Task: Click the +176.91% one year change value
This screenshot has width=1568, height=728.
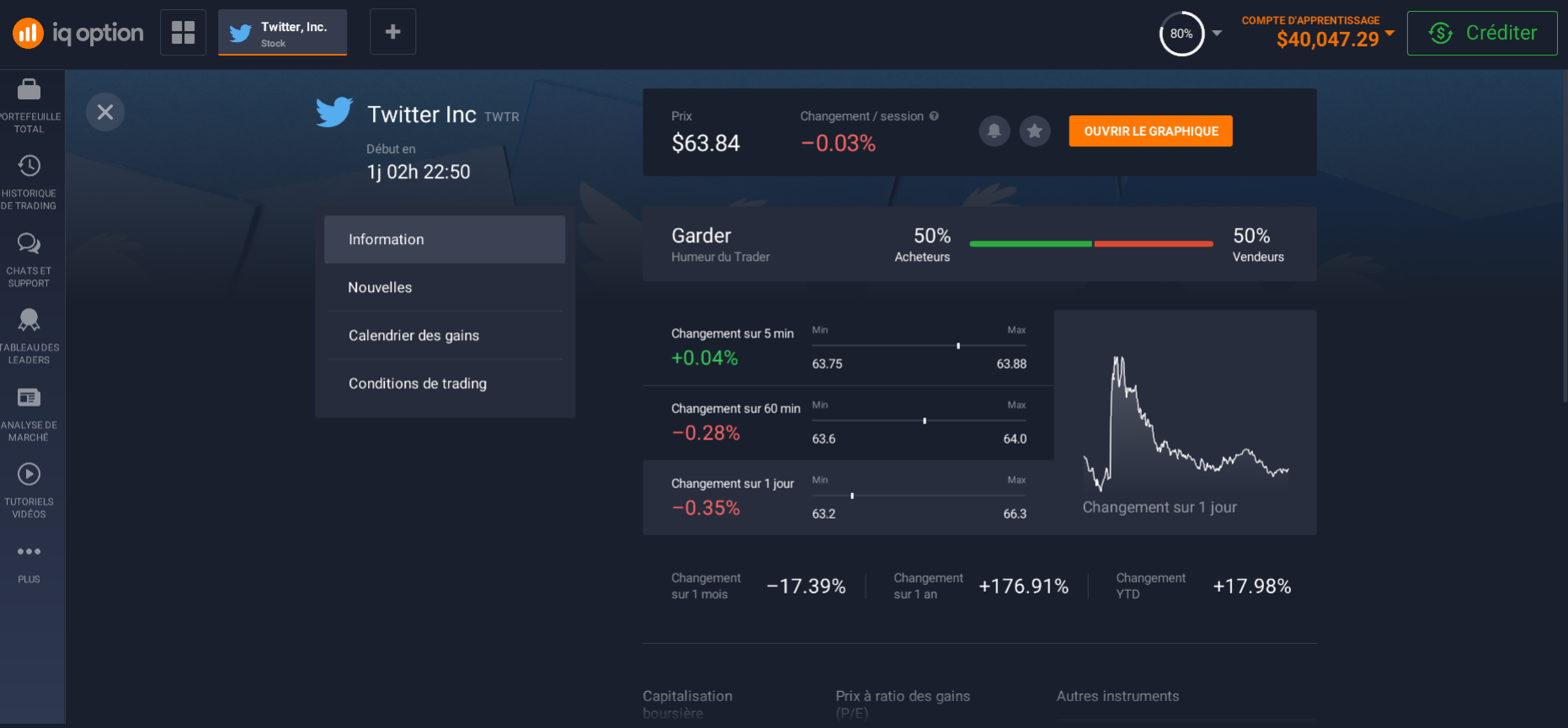Action: coord(1023,587)
